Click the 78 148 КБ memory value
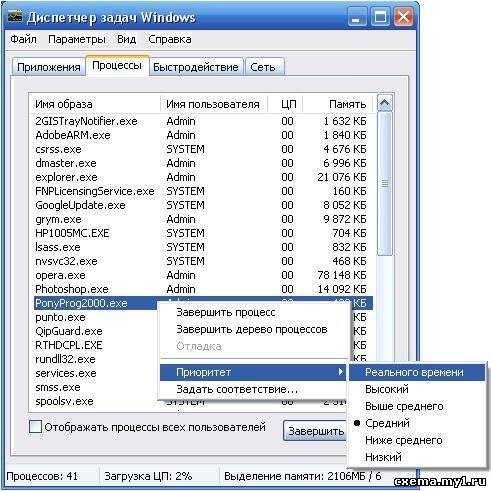491x491 pixels. coord(342,275)
